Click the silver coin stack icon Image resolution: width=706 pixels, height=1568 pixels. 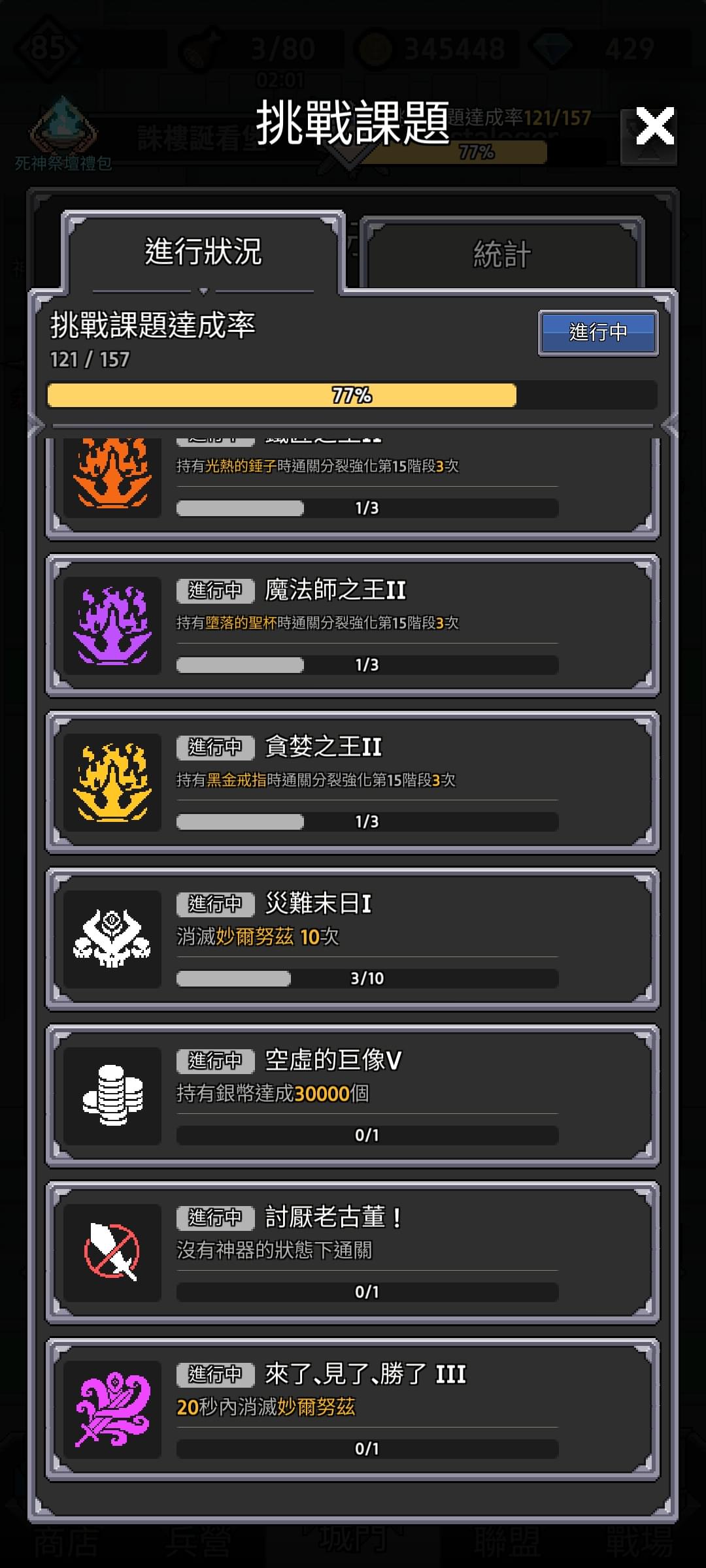pyautogui.click(x=112, y=1096)
